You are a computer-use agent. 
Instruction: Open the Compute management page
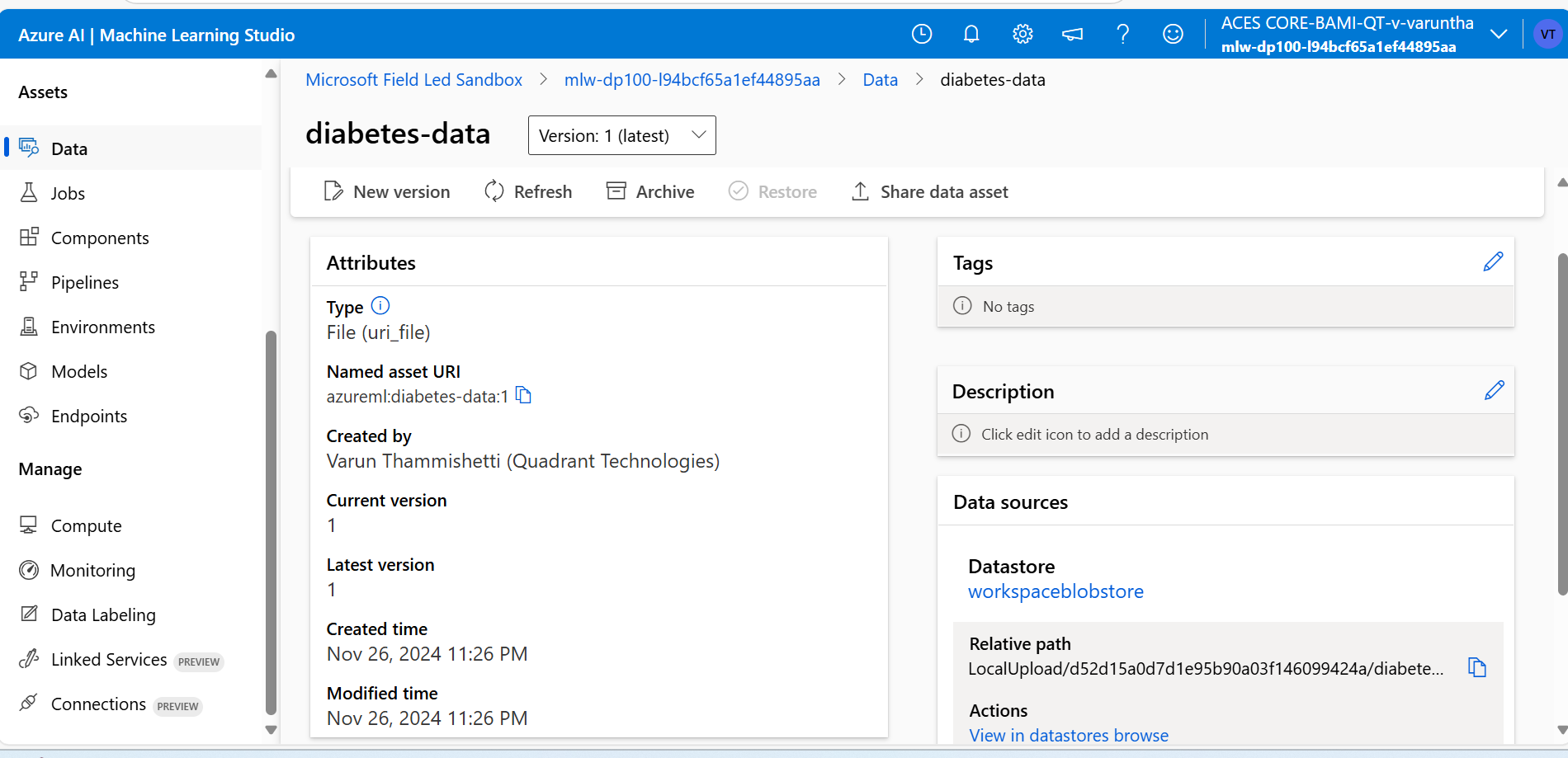86,525
